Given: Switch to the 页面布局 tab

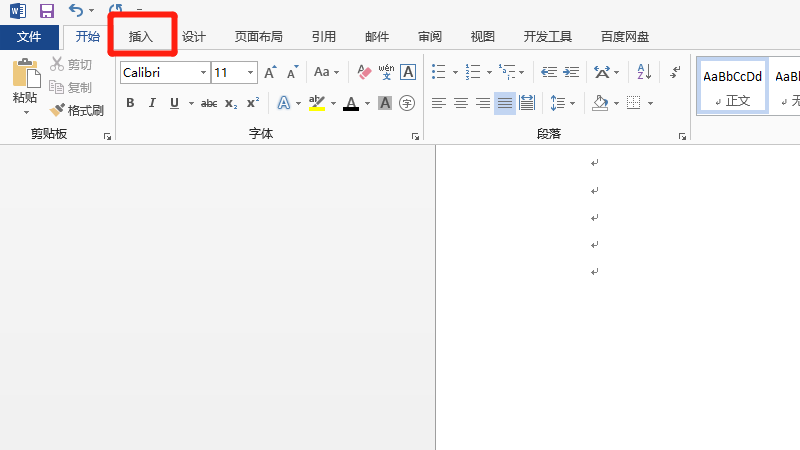Looking at the screenshot, I should [258, 37].
